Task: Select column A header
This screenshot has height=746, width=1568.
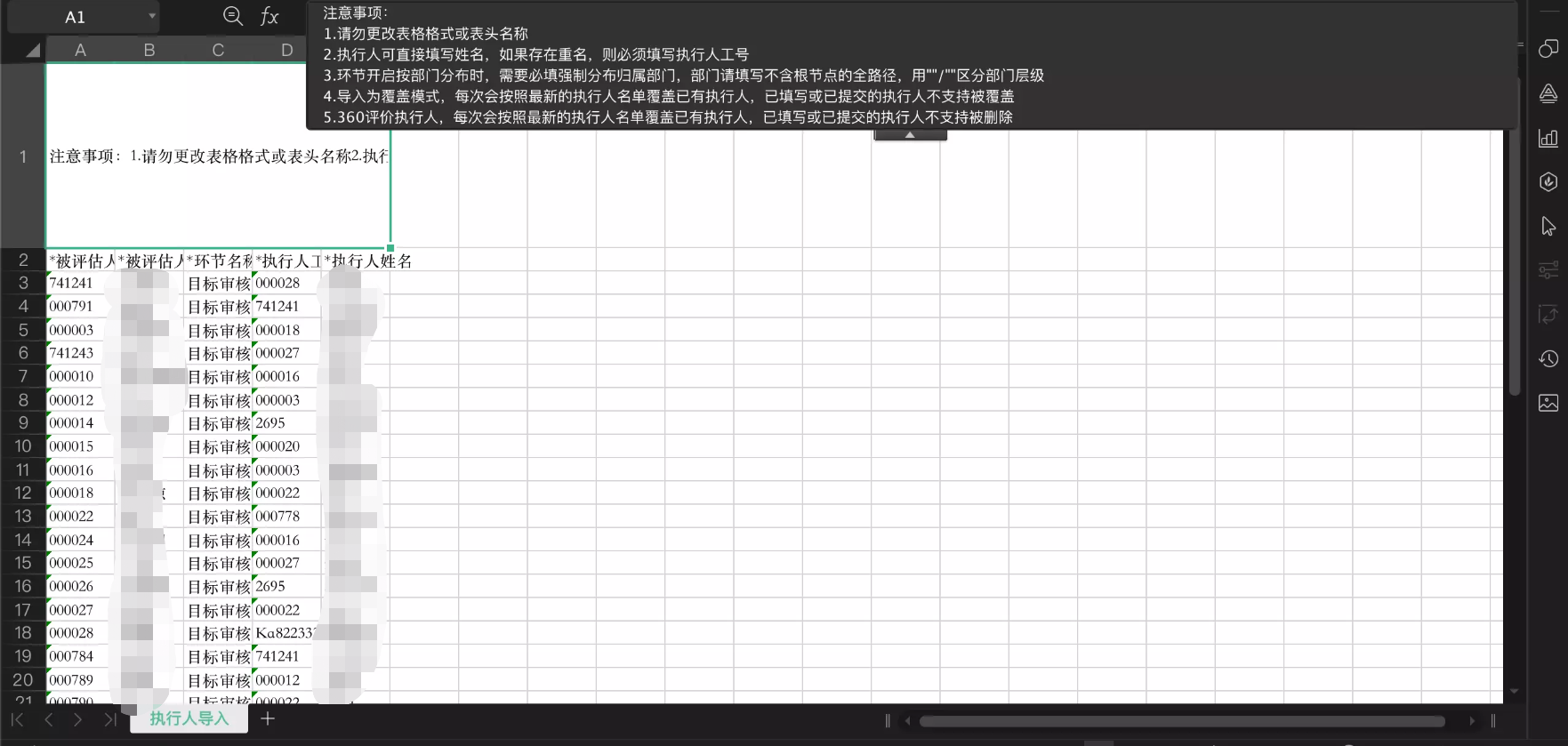Action: (80, 51)
